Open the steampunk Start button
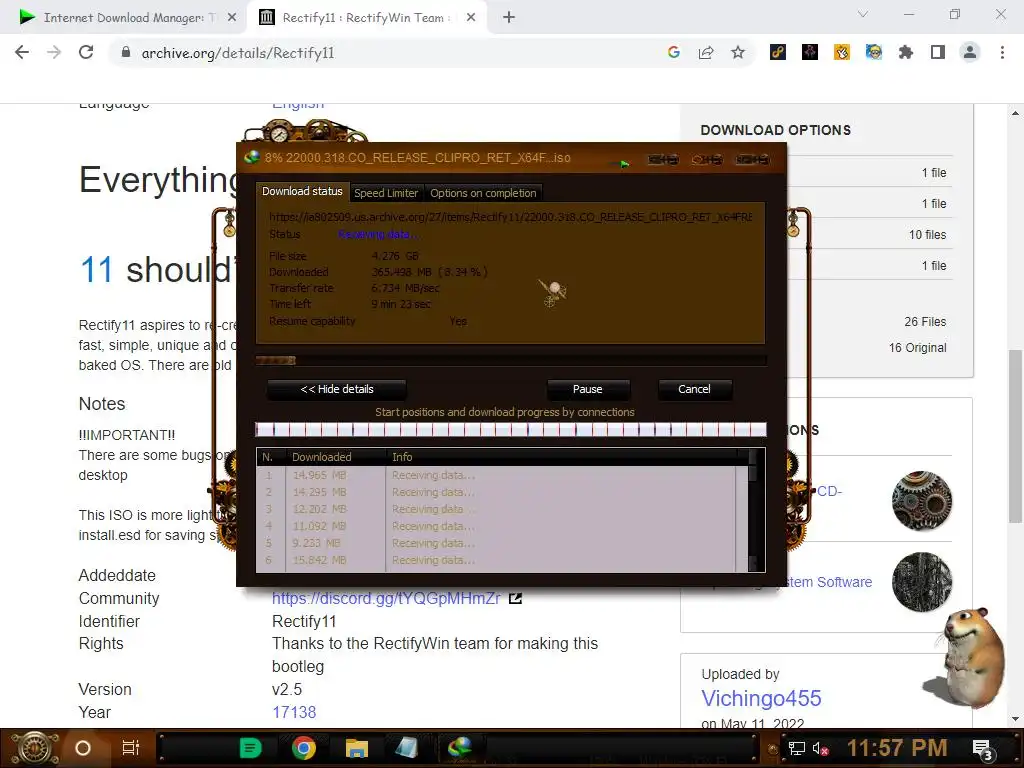Image resolution: width=1024 pixels, height=768 pixels. pos(35,748)
